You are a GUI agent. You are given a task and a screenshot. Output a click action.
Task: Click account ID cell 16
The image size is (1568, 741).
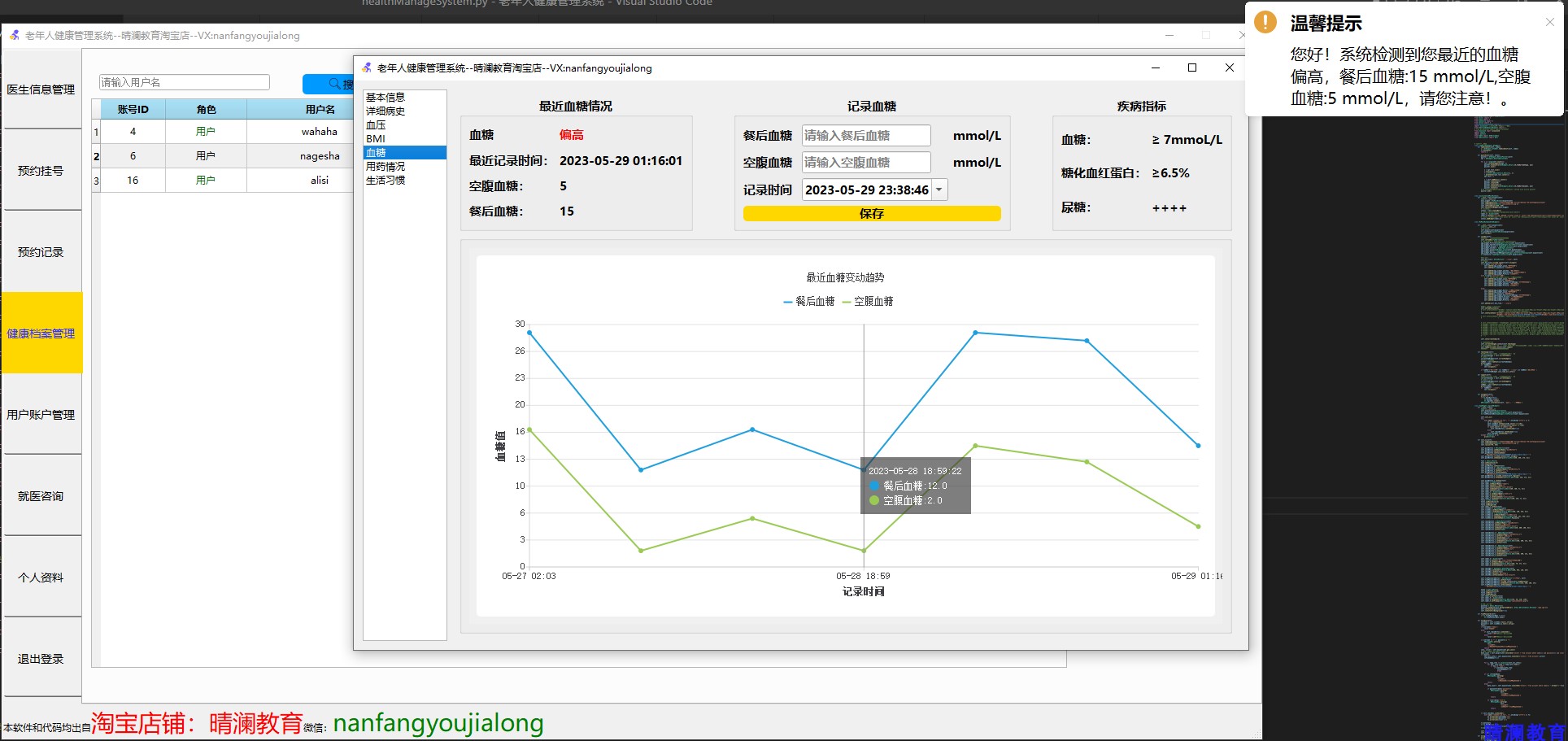click(x=133, y=180)
